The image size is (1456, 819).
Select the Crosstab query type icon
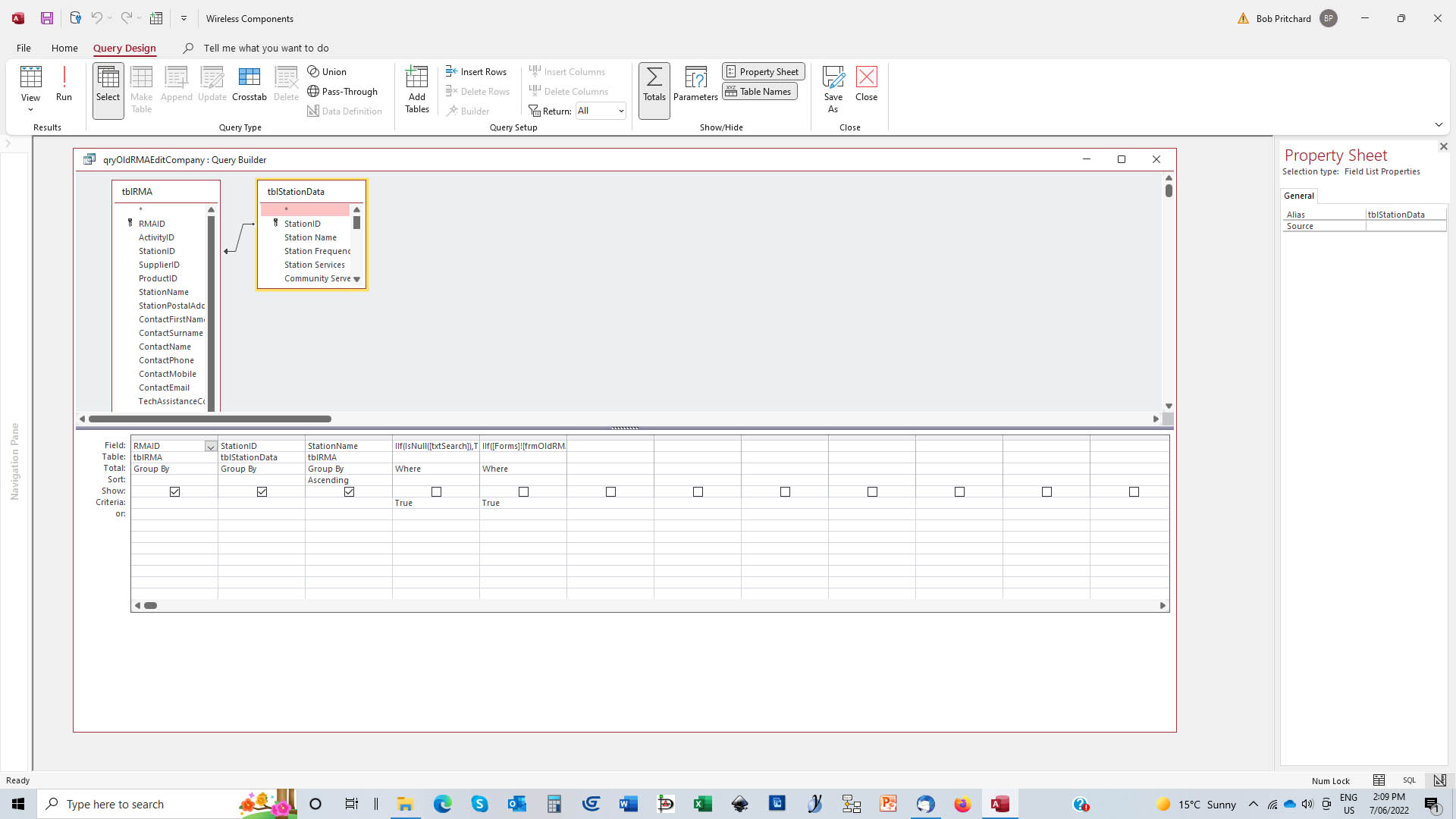249,83
